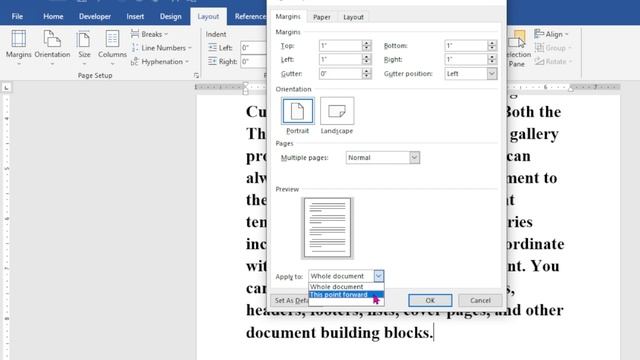640x360 pixels.
Task: Choose Whole document in the list
Action: coord(346,287)
